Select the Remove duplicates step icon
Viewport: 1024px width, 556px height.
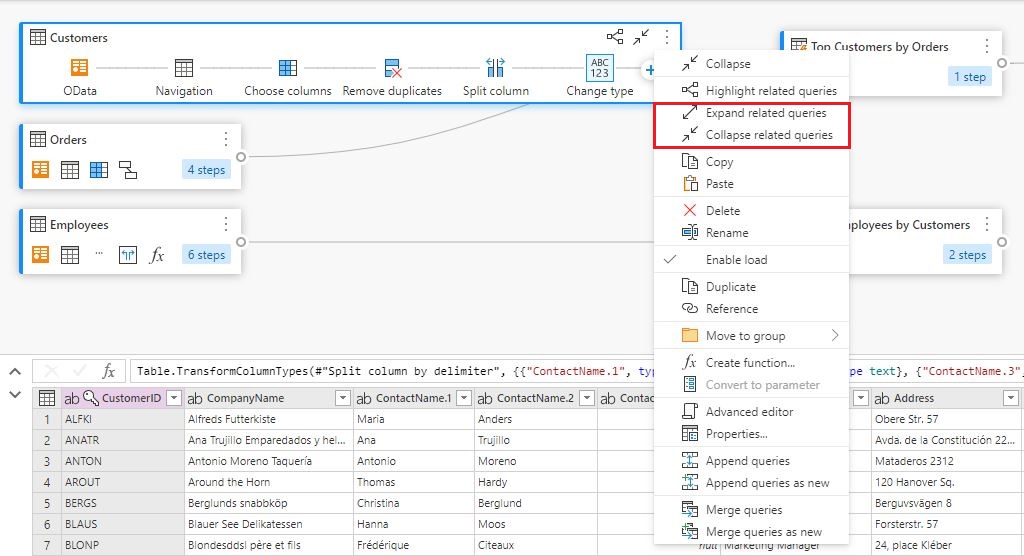click(x=393, y=68)
